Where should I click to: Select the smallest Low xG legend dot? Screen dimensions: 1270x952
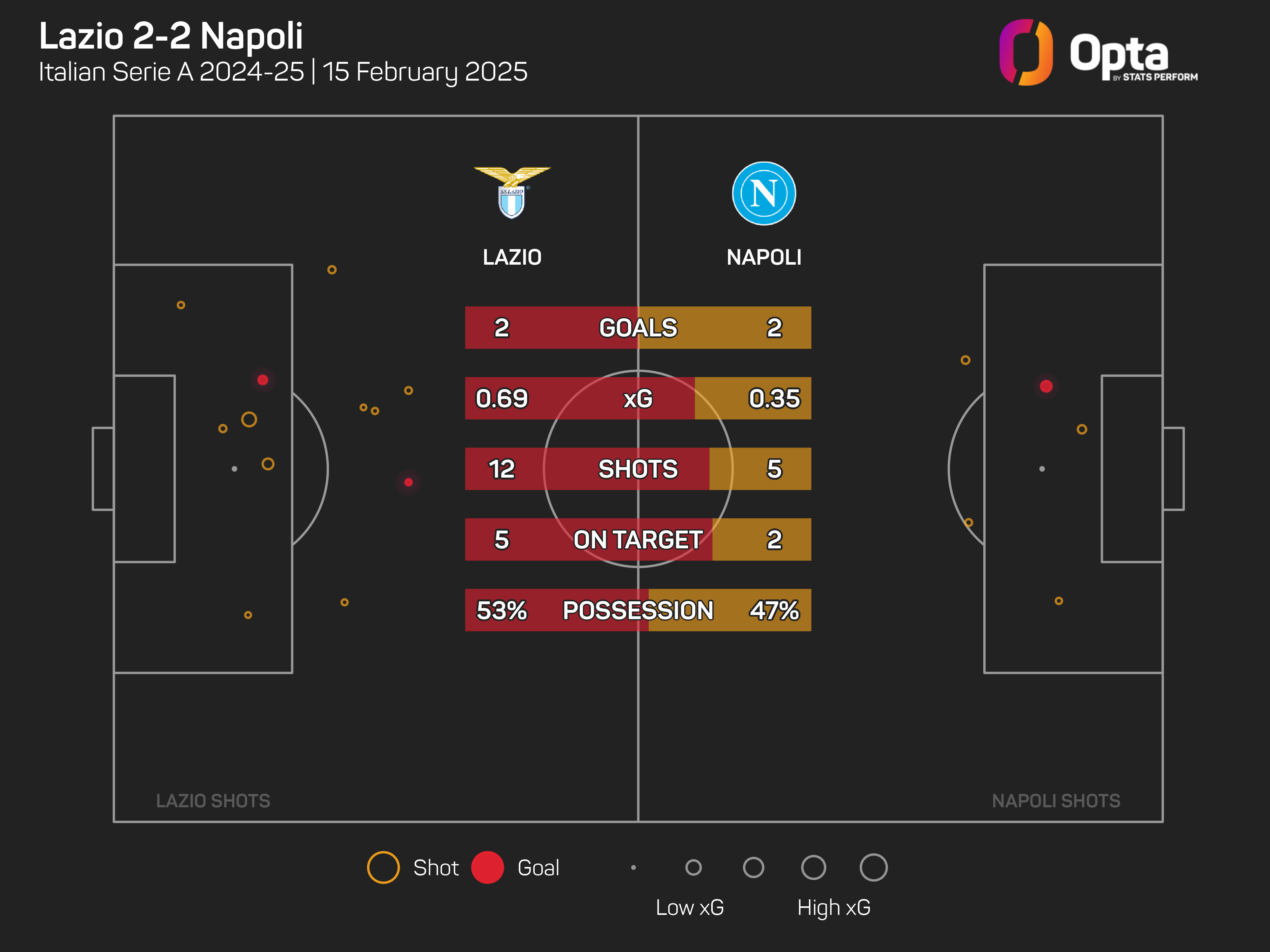[633, 867]
